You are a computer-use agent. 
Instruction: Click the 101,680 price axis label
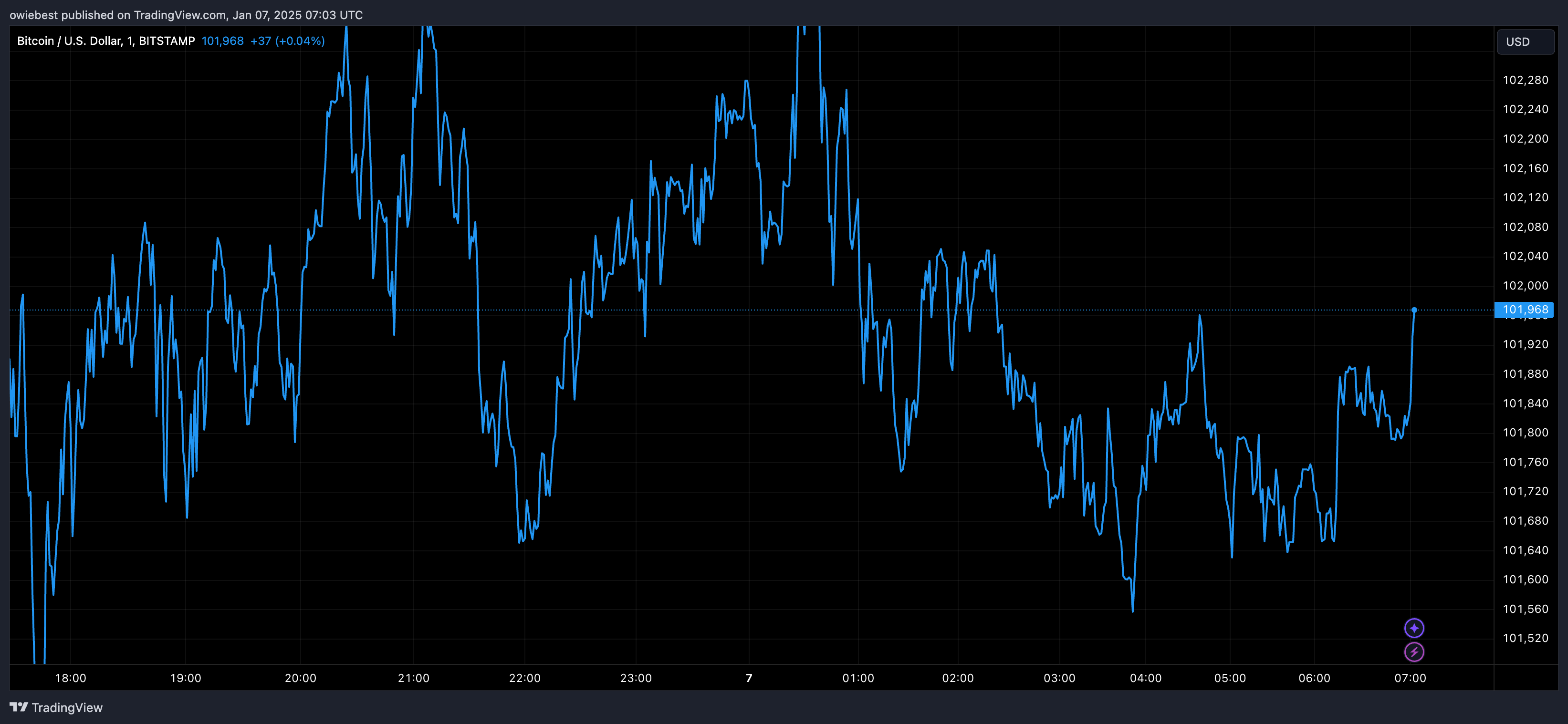point(1526,521)
